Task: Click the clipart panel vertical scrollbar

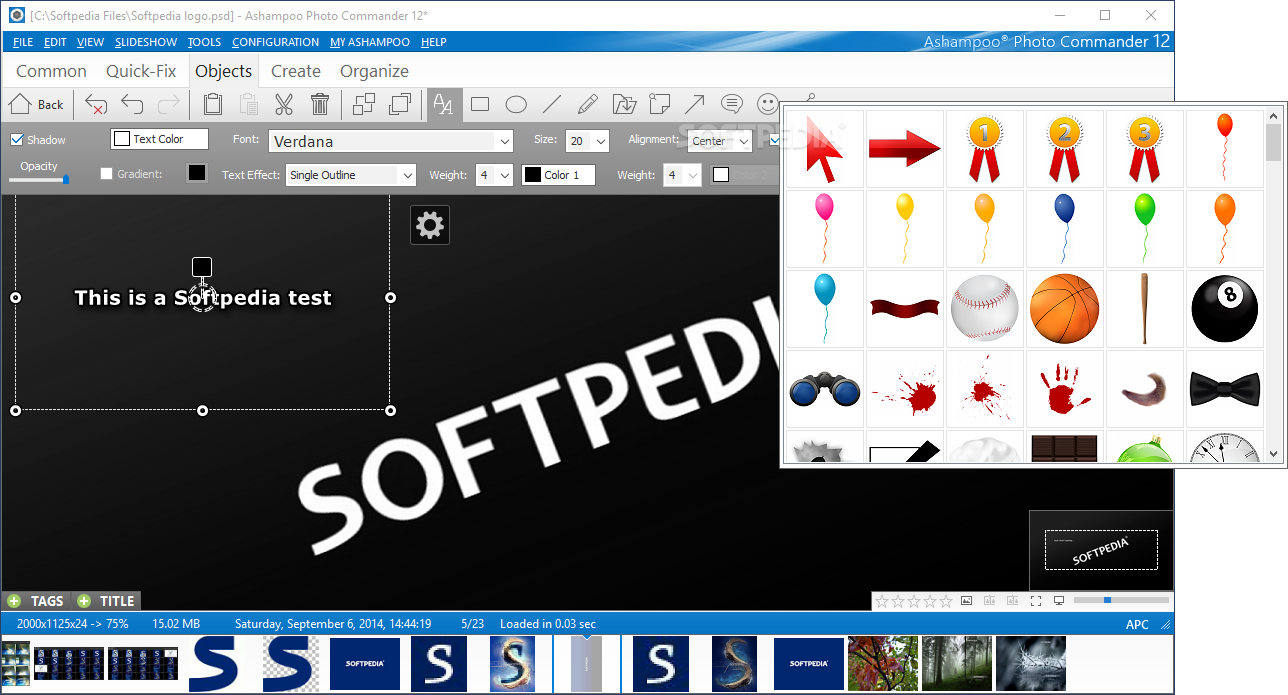Action: 1273,285
